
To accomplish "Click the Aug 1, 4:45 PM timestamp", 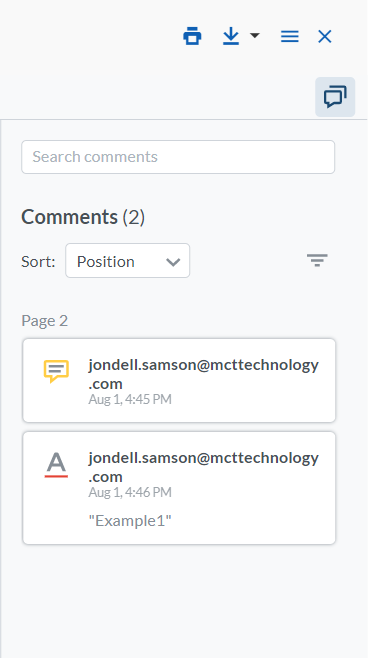I will click(x=130, y=399).
